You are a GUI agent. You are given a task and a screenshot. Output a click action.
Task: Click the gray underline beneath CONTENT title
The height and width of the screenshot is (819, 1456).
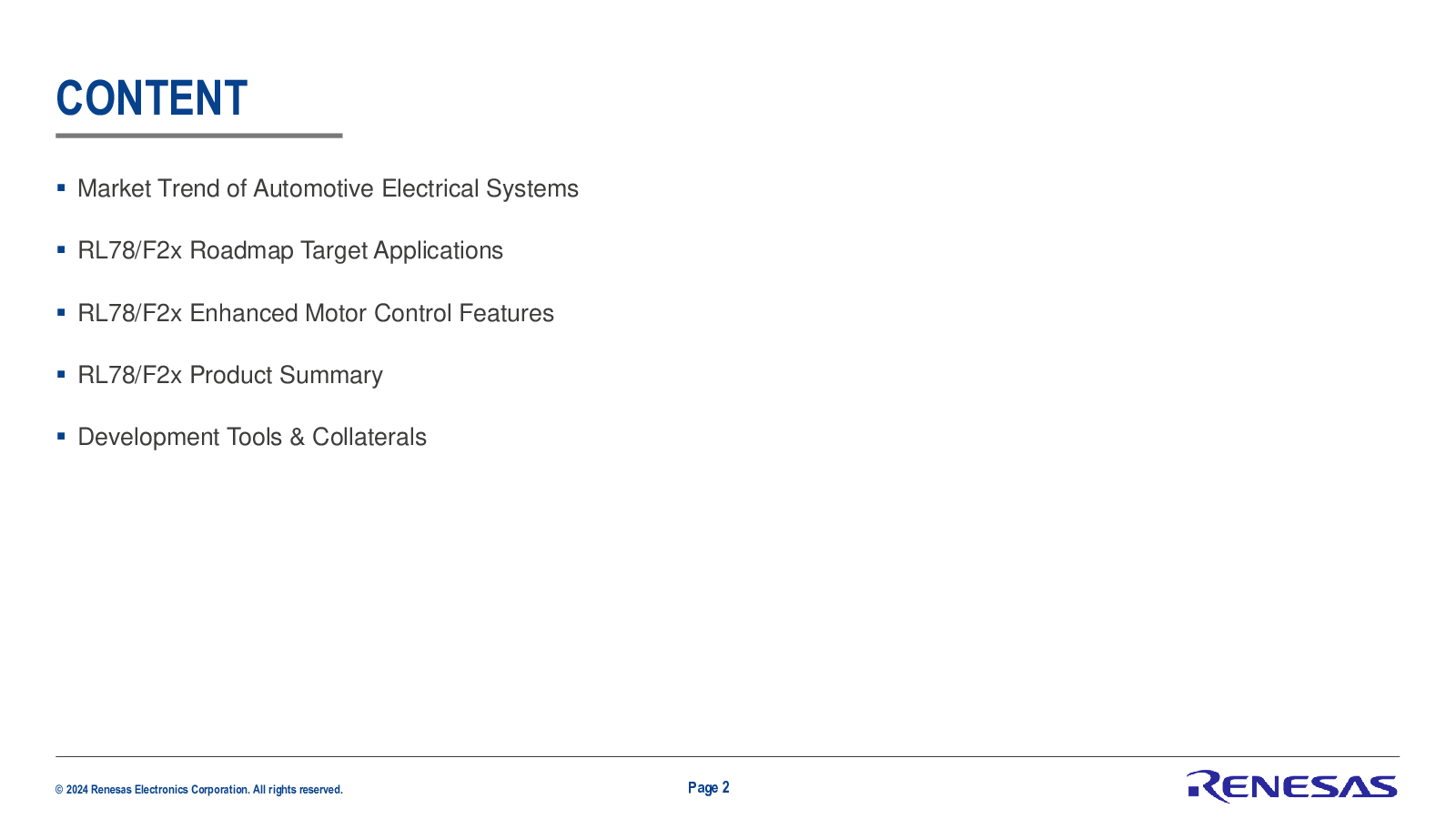[x=199, y=136]
